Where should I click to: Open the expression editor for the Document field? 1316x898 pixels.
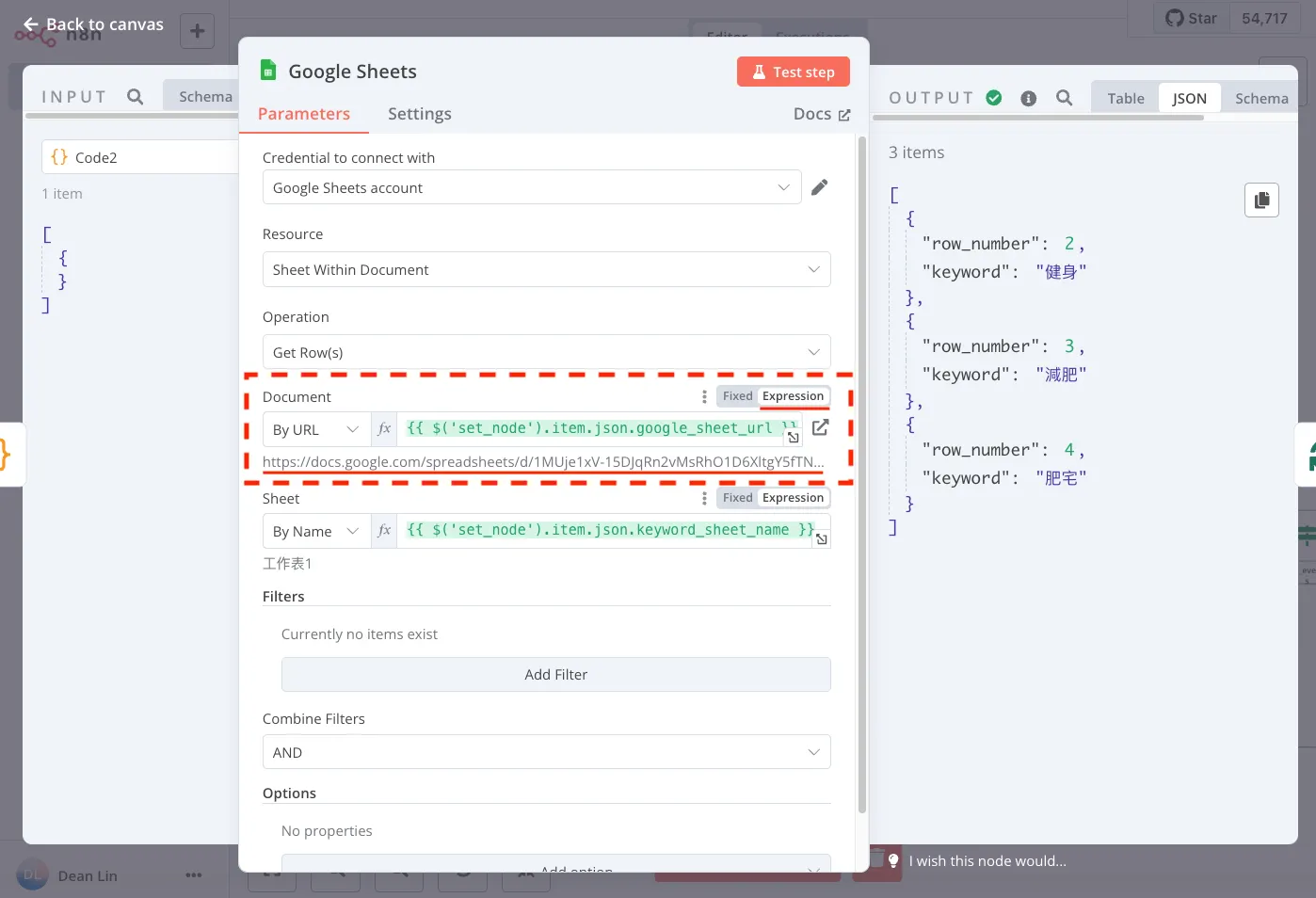click(794, 438)
